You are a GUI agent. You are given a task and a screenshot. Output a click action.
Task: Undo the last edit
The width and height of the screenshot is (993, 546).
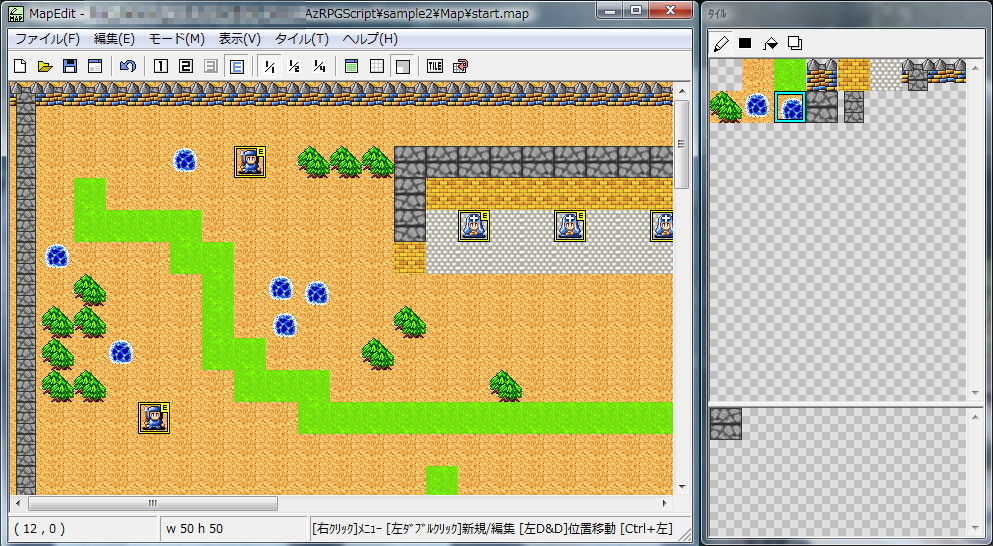(128, 66)
